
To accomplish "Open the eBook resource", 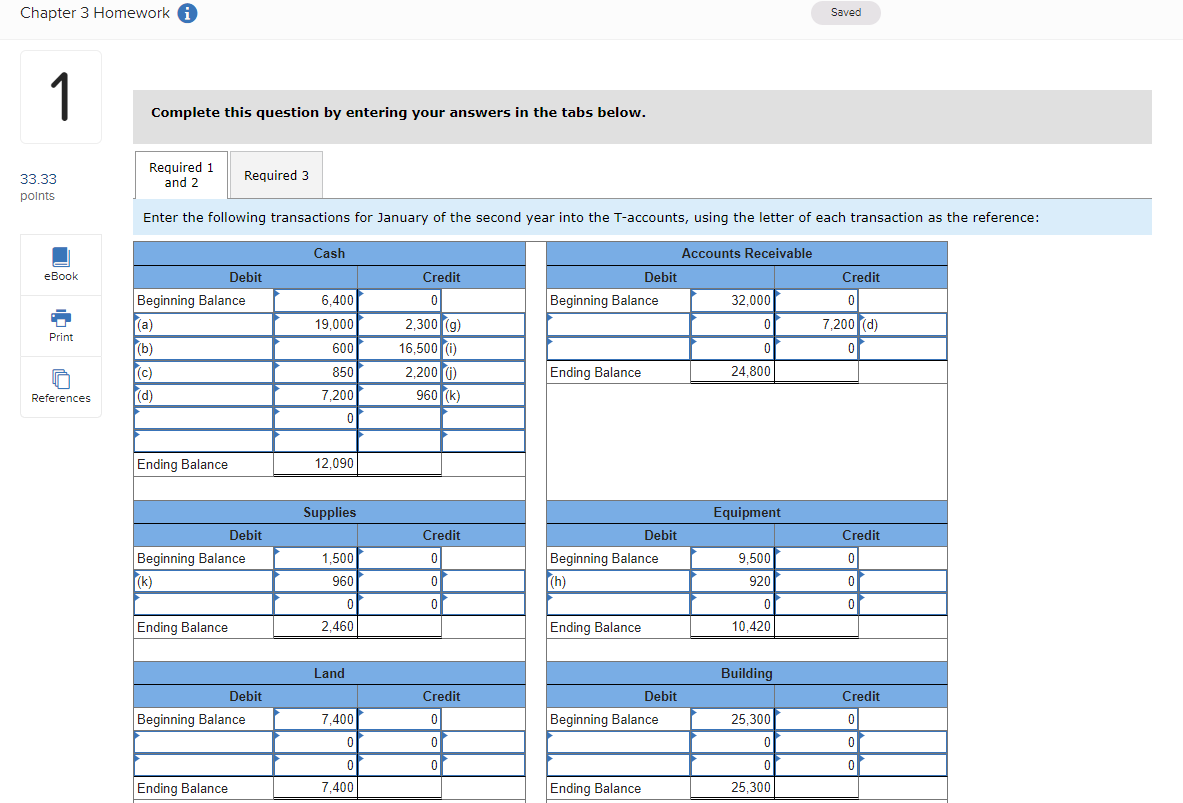I will (x=61, y=265).
